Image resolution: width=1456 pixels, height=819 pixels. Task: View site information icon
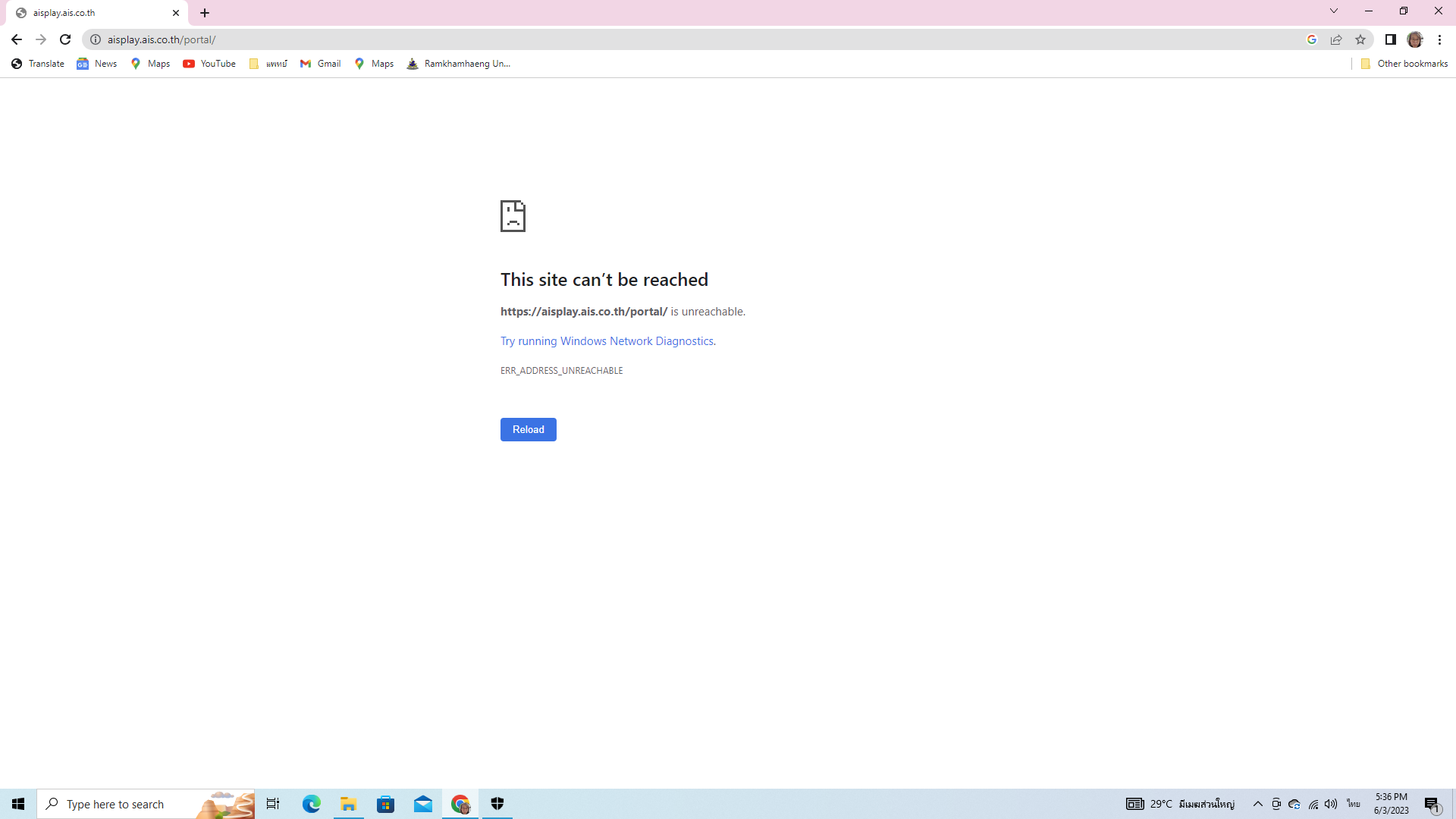96,39
